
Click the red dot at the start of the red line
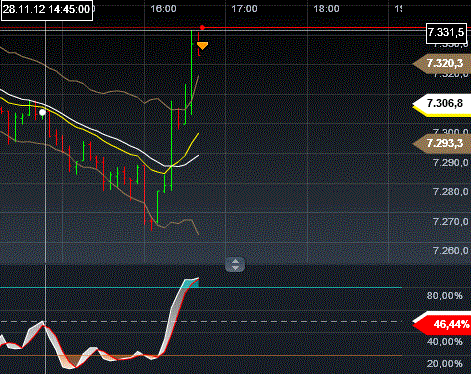point(202,27)
